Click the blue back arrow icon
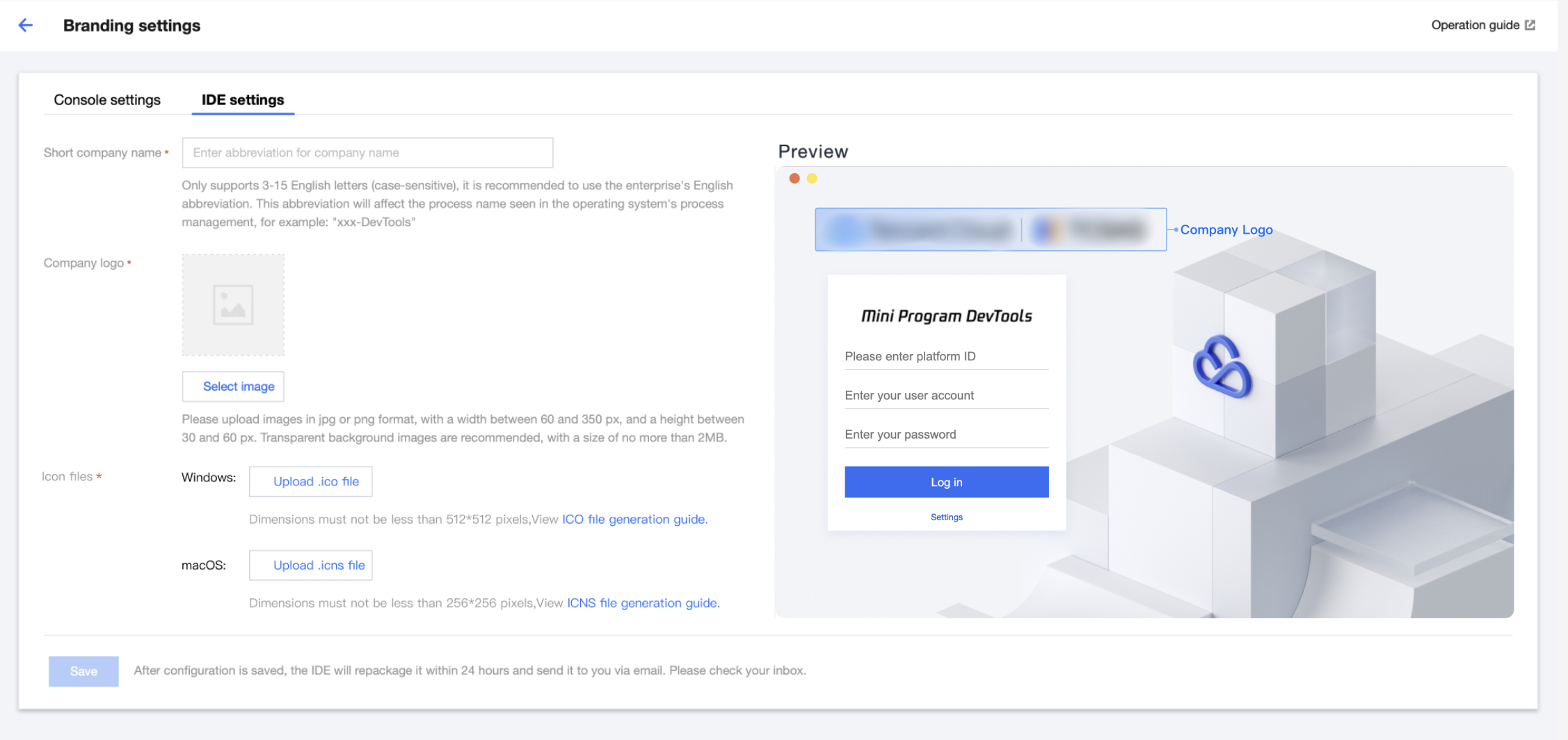1568x740 pixels. click(26, 26)
